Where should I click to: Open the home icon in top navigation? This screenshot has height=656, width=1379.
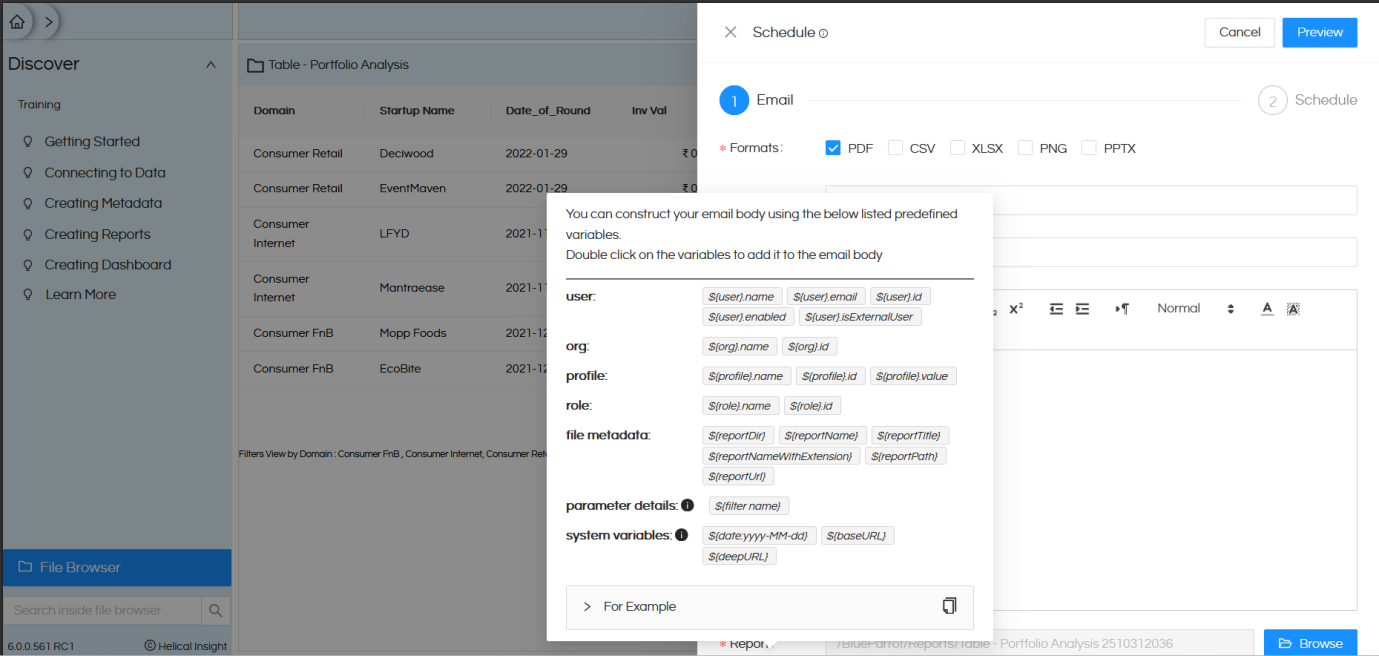pyautogui.click(x=16, y=20)
